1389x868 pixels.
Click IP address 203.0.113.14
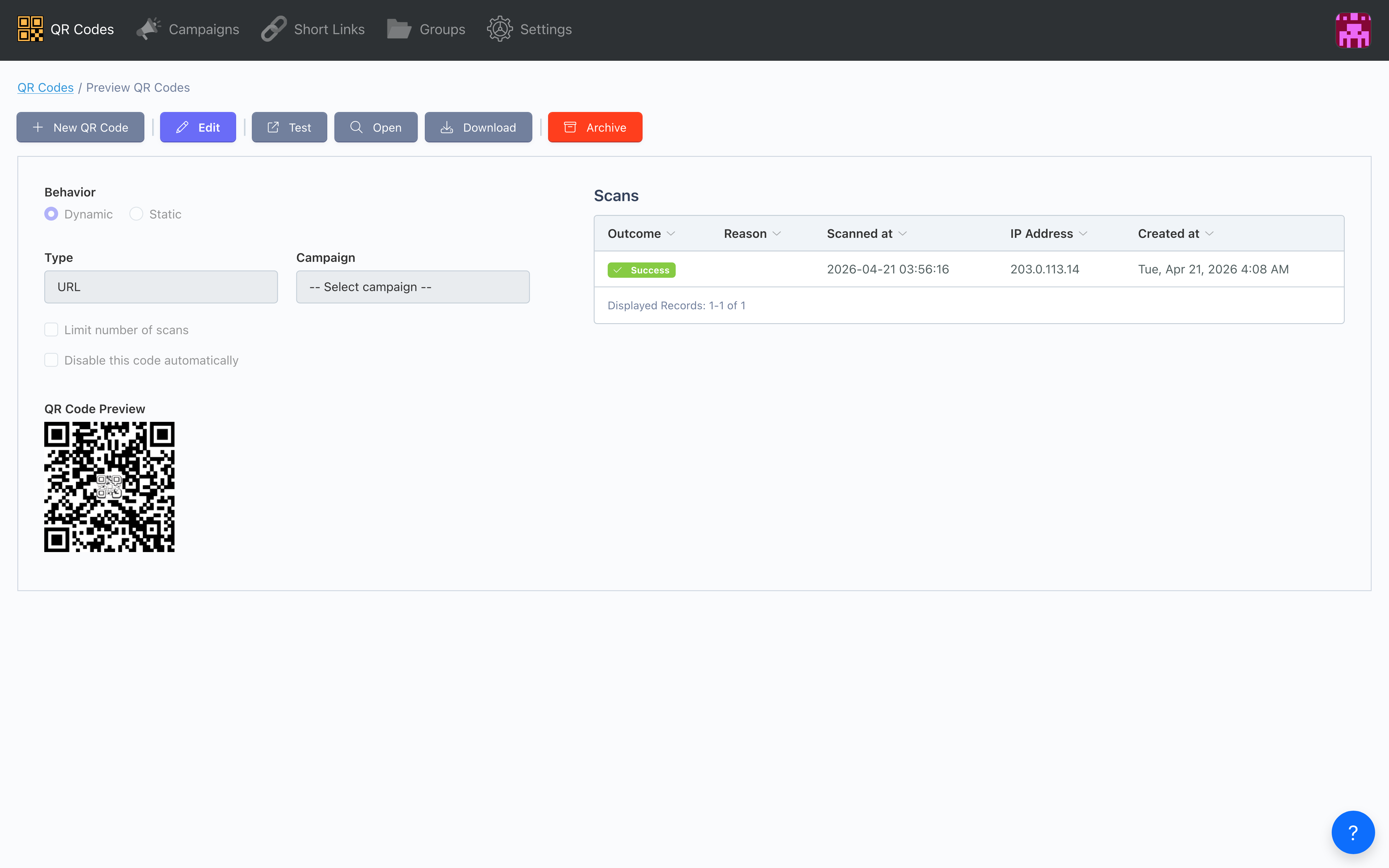click(x=1045, y=269)
